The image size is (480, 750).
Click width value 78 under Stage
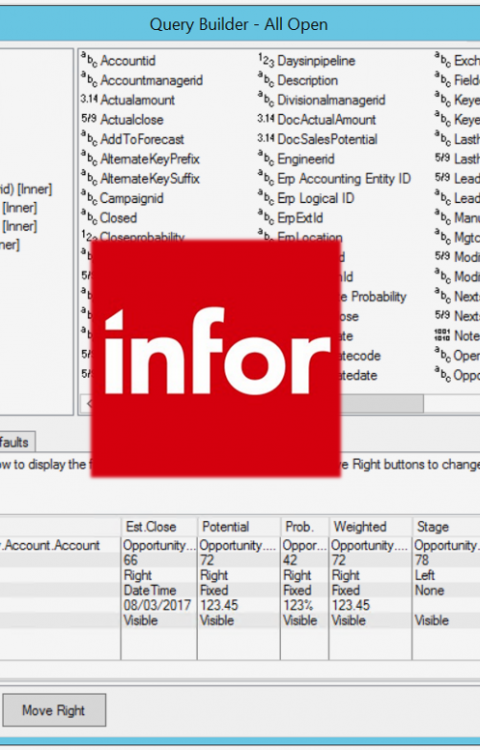click(x=422, y=560)
